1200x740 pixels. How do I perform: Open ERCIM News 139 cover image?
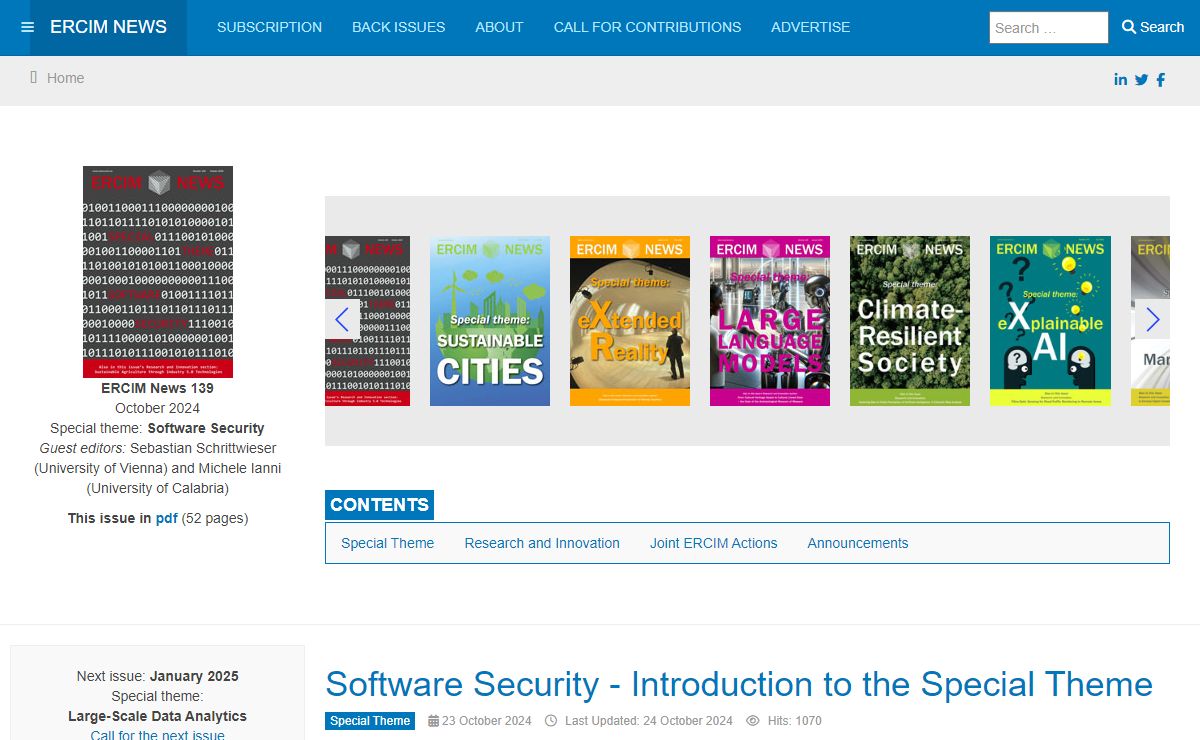click(158, 272)
